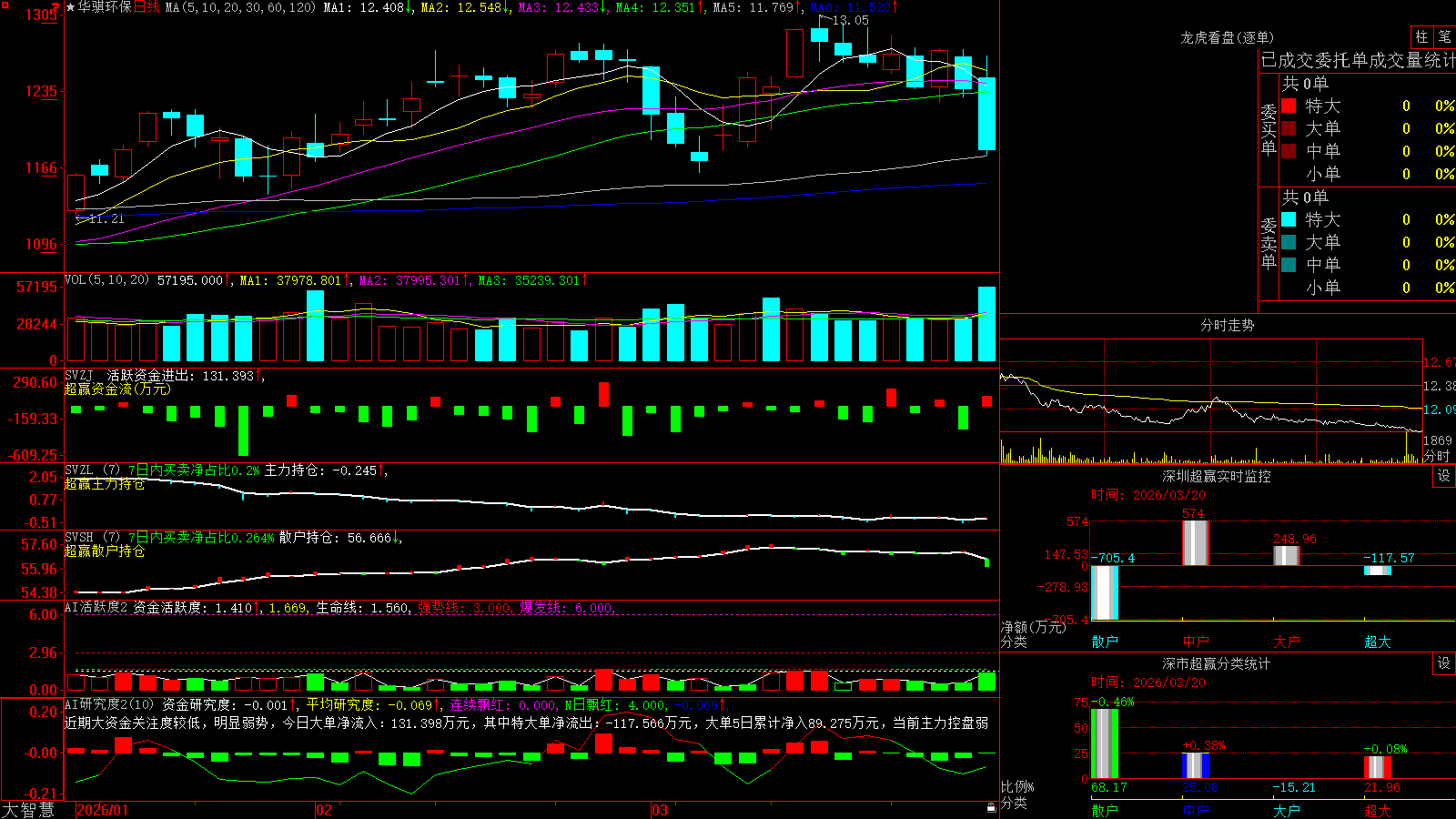Screen dimensions: 1456x819
Task: Click the 02 month marker on timeline
Action: click(324, 810)
